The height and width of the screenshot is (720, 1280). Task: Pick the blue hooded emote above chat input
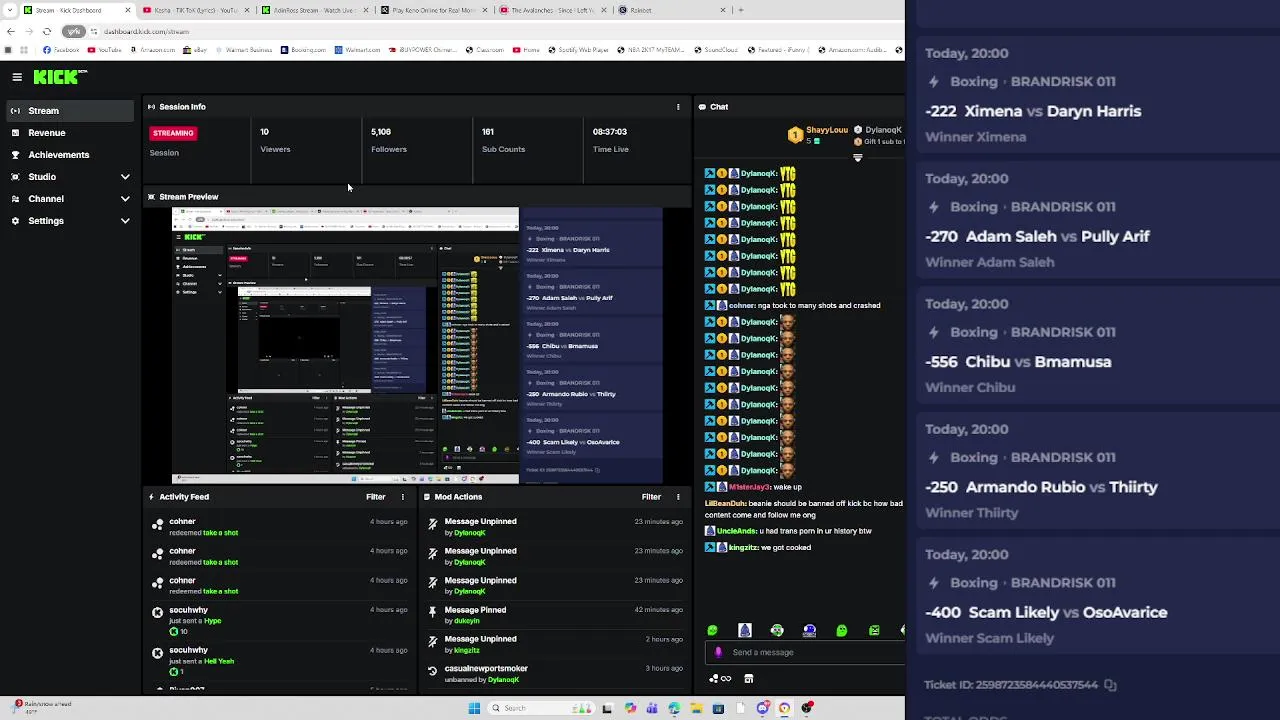(744, 630)
